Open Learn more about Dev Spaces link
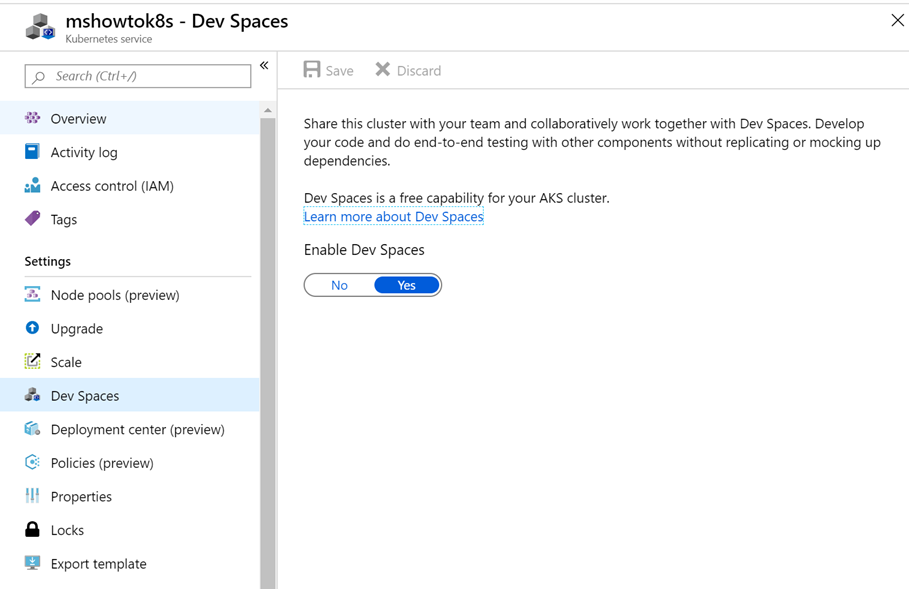The height and width of the screenshot is (589, 909). point(394,217)
